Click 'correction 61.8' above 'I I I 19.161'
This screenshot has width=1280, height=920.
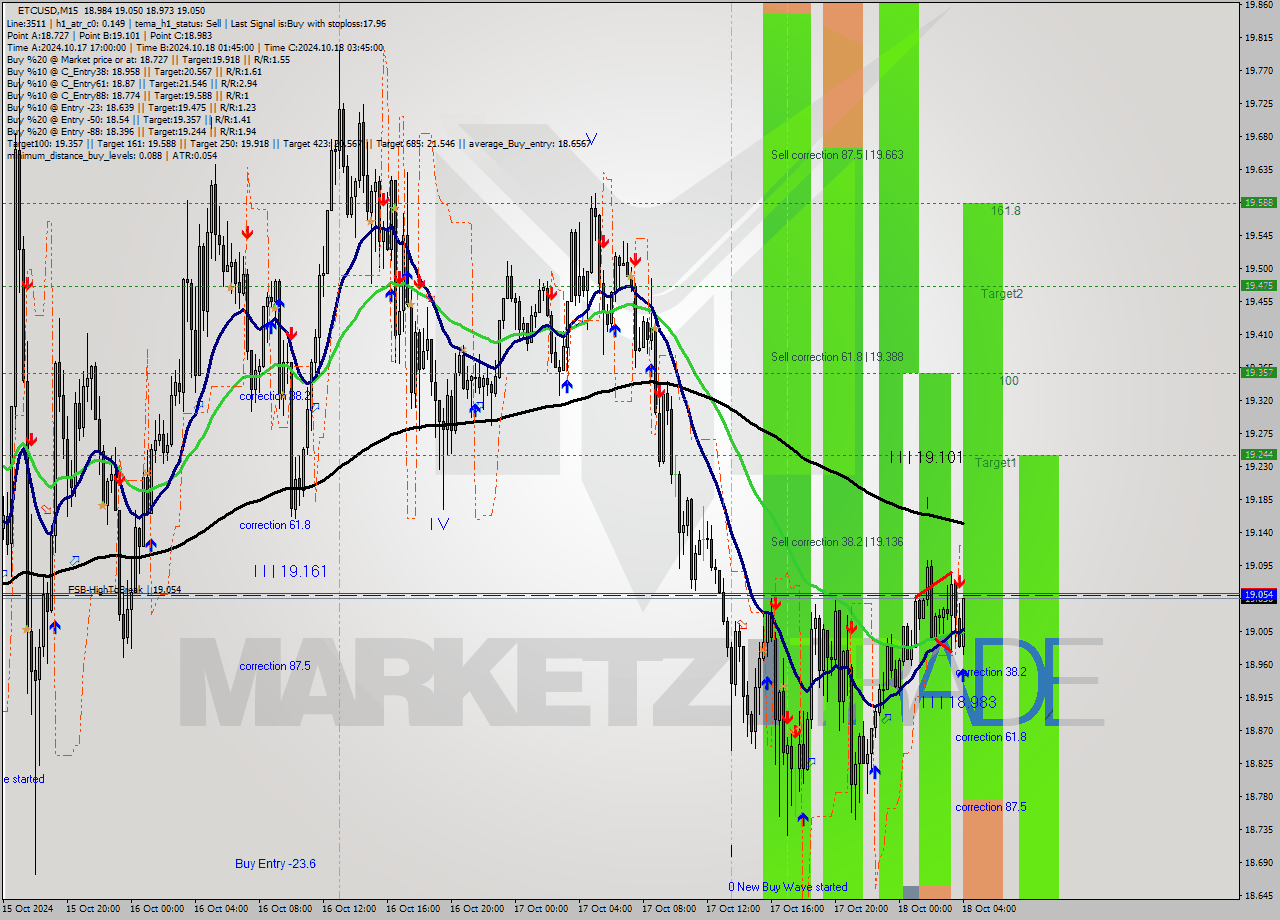pyautogui.click(x=275, y=525)
